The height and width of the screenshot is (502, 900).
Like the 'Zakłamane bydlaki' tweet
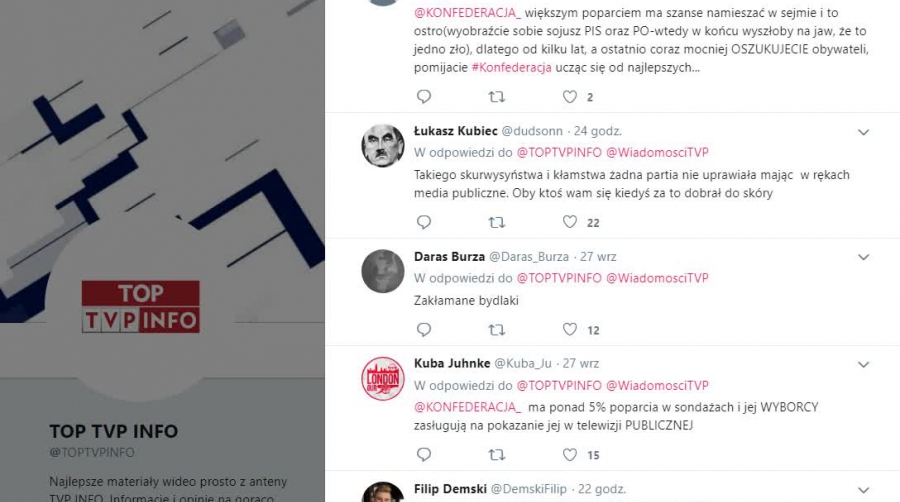click(x=569, y=329)
